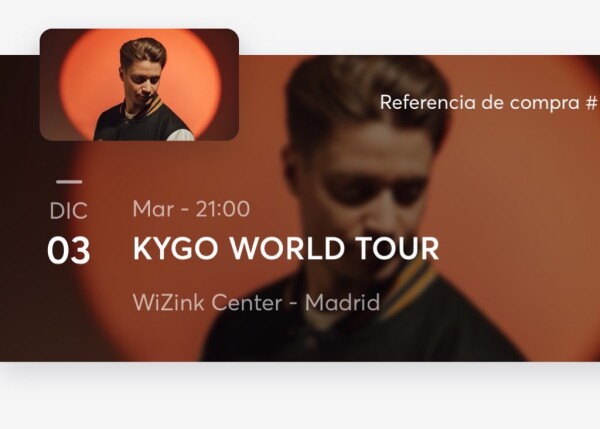Click the 03 day number
The height and width of the screenshot is (429, 600).
tap(69, 250)
